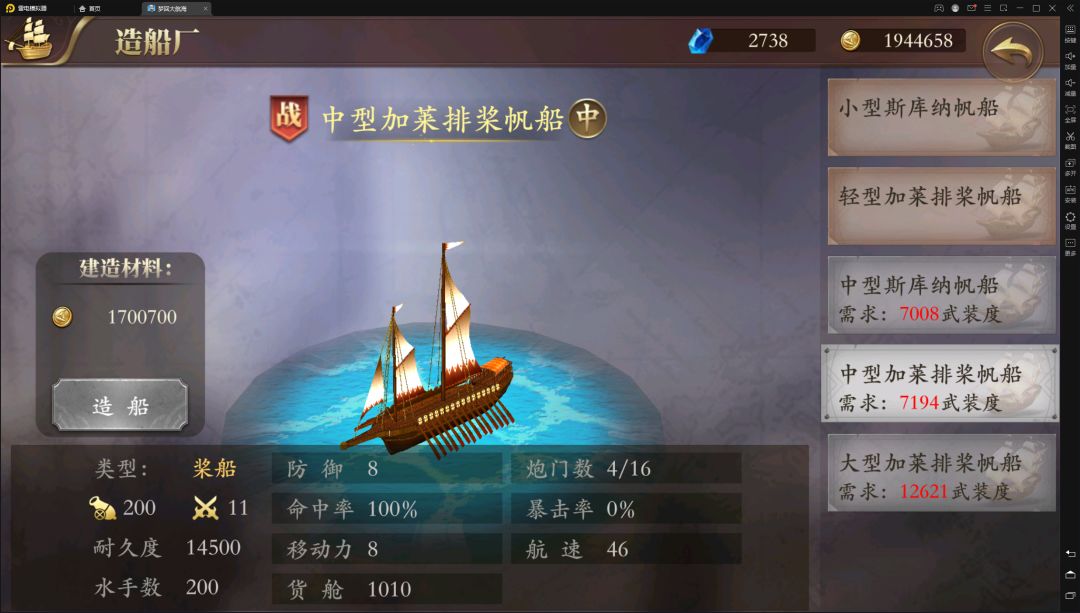The height and width of the screenshot is (613, 1080).
Task: Select 小型斯库纳帆船 from ship list
Action: coord(941,117)
